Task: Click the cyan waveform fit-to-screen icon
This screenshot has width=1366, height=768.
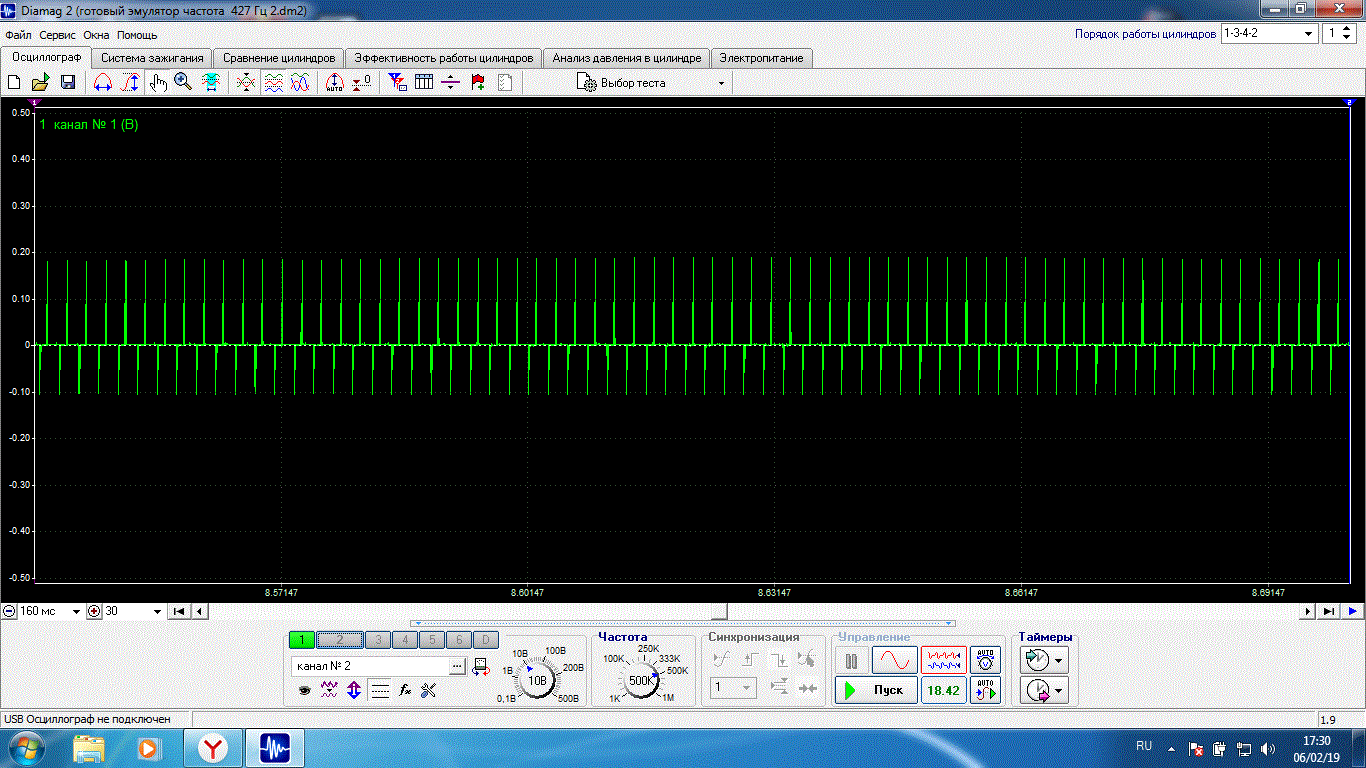Action: [211, 83]
